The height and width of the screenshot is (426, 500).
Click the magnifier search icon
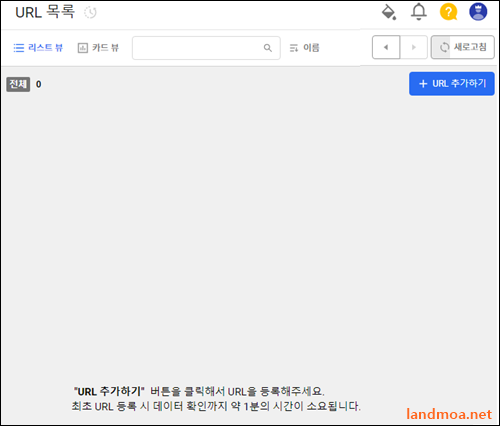(268, 48)
